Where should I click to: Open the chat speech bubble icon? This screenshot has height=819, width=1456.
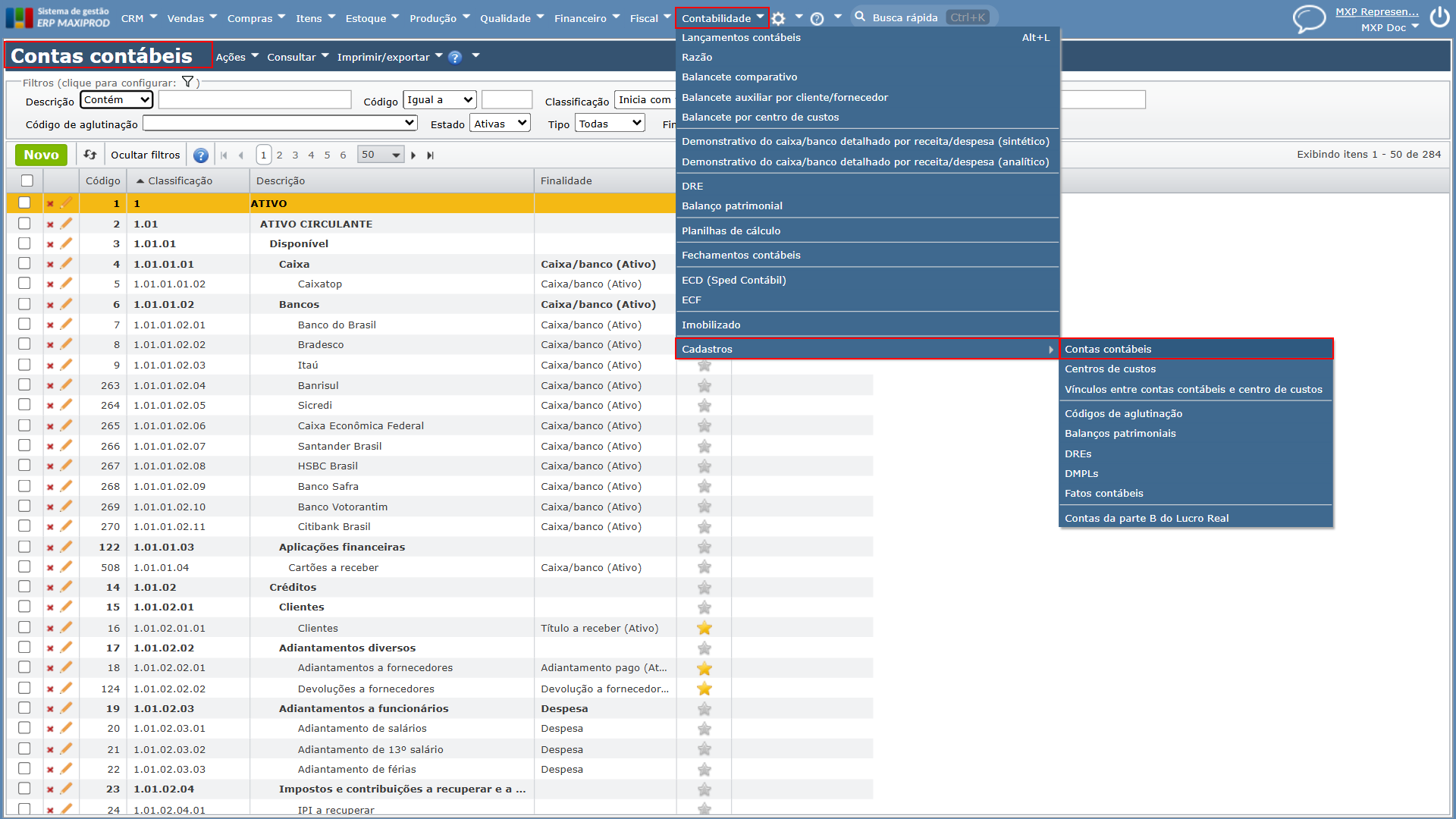(1309, 19)
